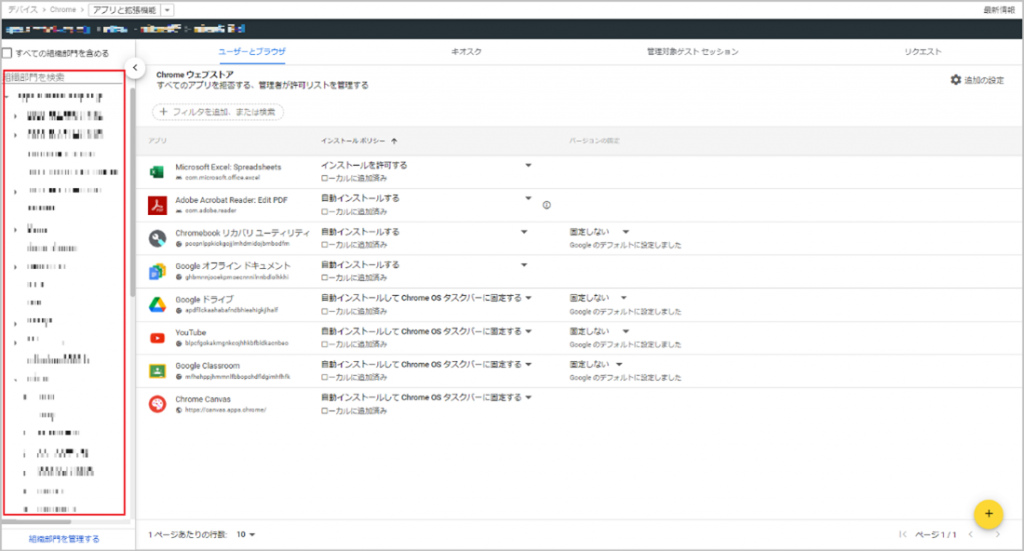Viewport: 1024px width, 551px height.
Task: Click デバイス breadcrumb link
Action: point(22,10)
